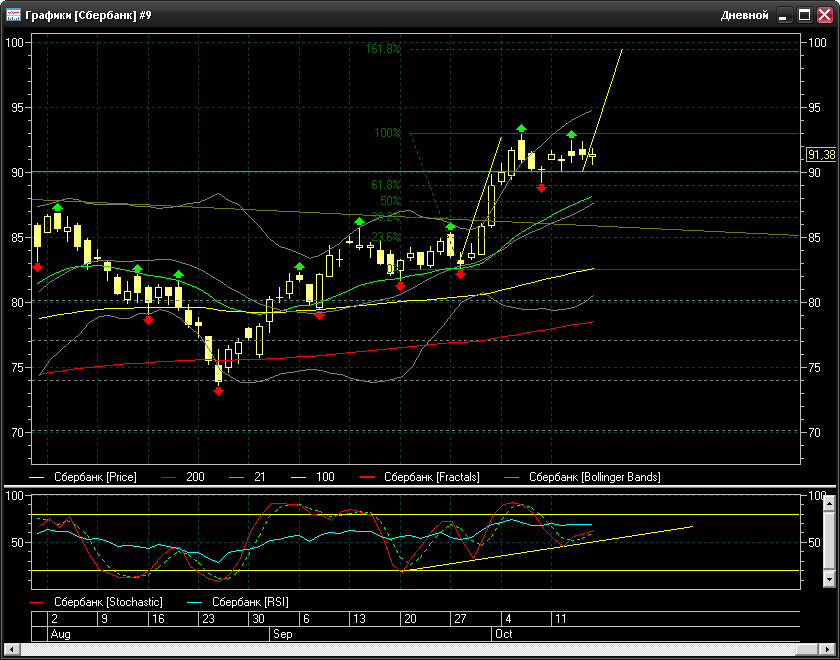Select the Сбербанк [Bollinger Bands] legend
The image size is (840, 660).
pos(595,477)
